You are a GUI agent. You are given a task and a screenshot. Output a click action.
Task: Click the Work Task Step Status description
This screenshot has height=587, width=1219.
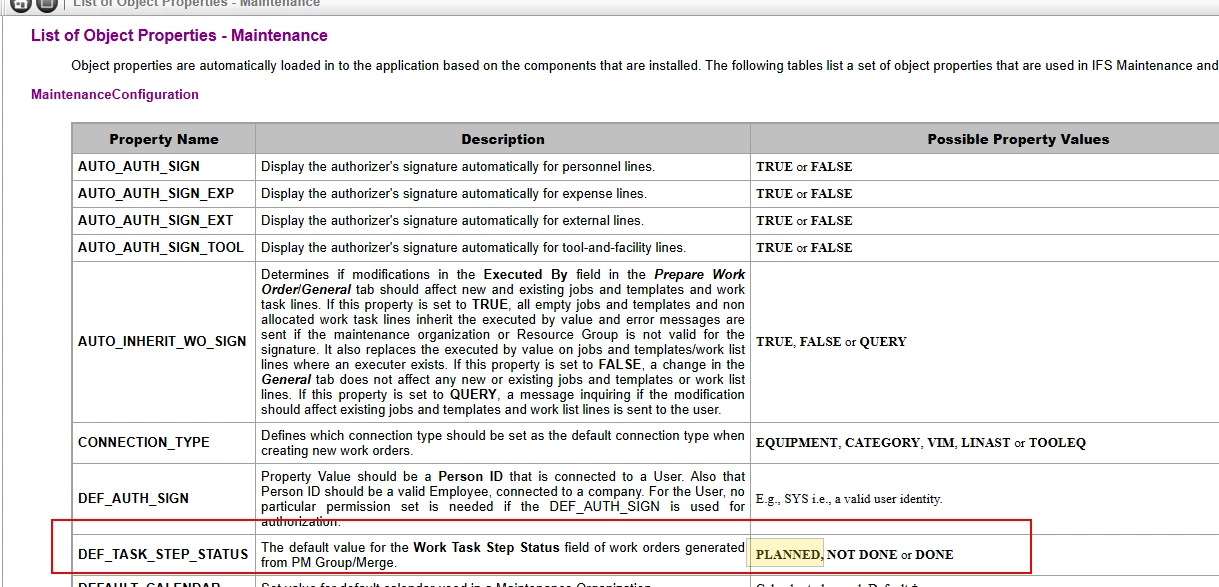(x=503, y=555)
